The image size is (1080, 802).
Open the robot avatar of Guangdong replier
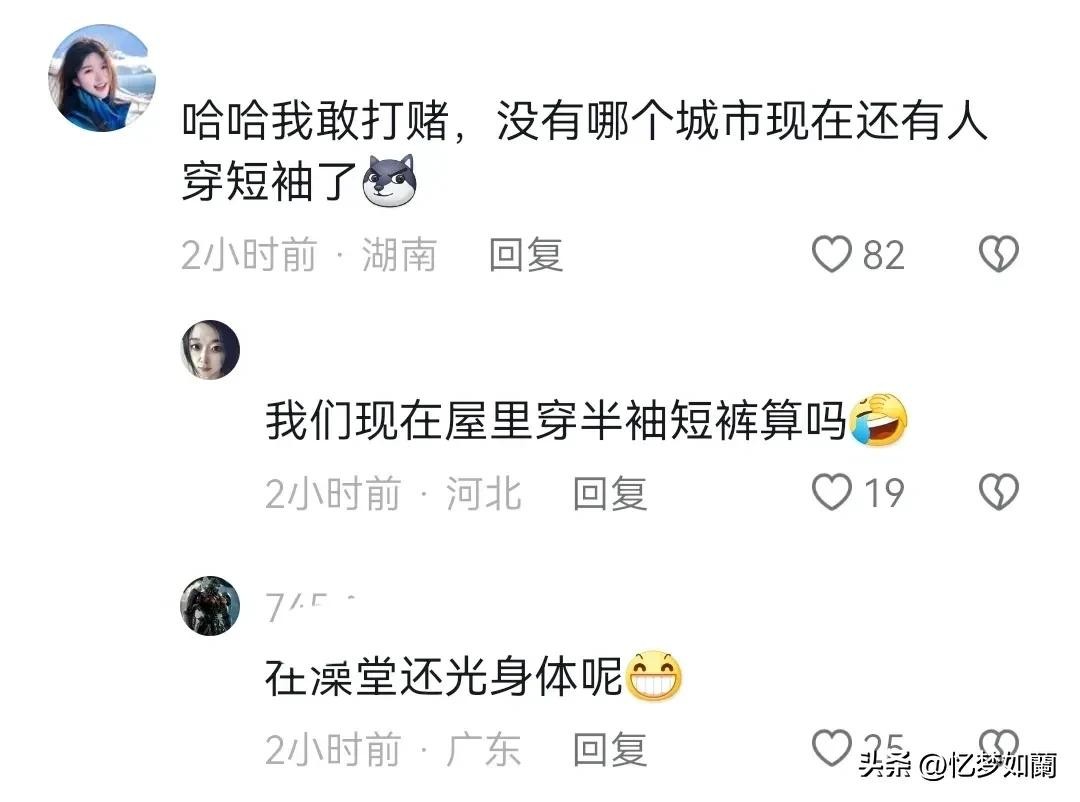[210, 606]
